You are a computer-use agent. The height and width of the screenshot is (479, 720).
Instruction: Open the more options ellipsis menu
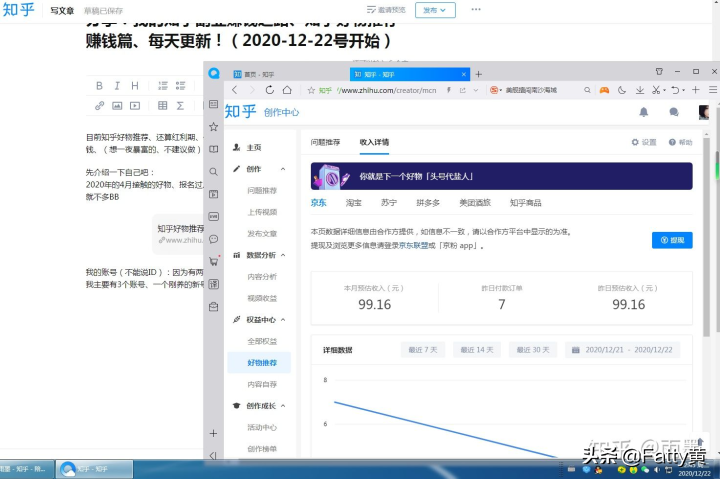pyautogui.click(x=476, y=10)
